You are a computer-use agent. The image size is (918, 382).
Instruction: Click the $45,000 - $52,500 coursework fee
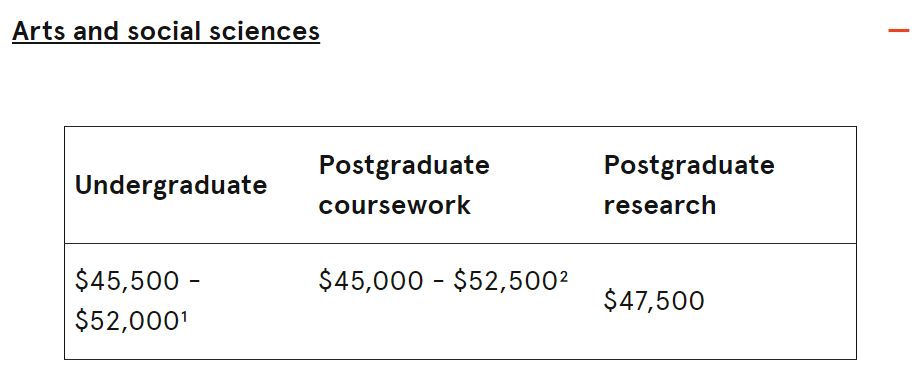443,281
